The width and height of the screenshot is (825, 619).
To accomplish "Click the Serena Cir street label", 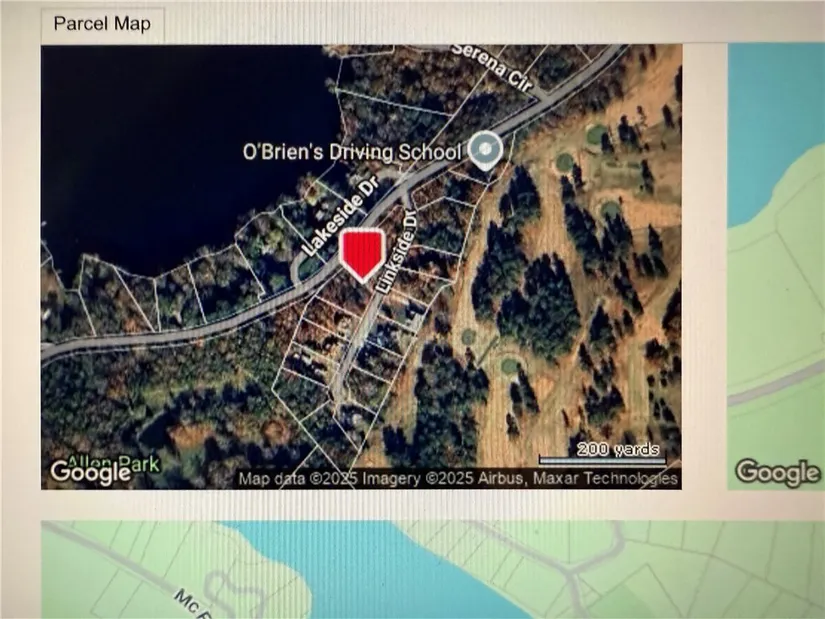I will [x=492, y=67].
